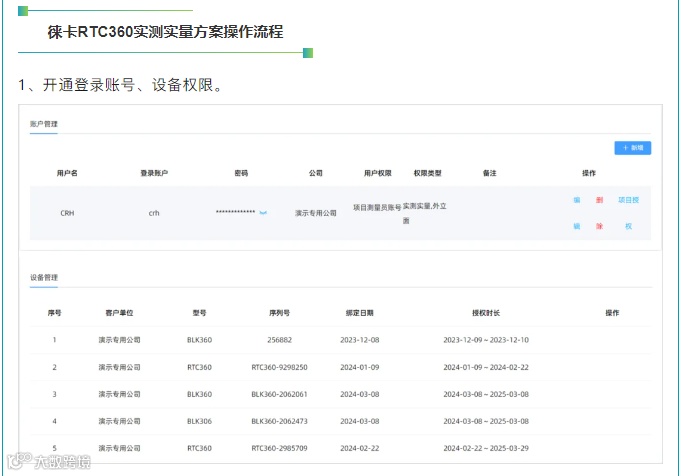Select the 权限类型 column header
681x476 pixels.
coord(427,173)
